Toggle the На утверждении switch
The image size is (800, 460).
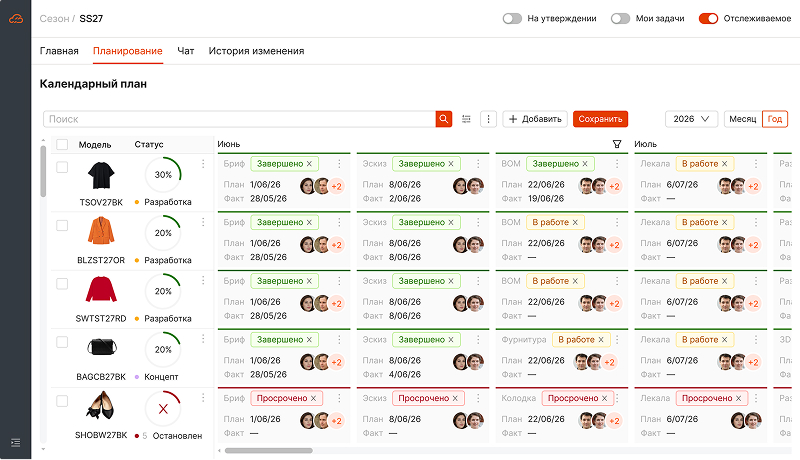coord(512,19)
